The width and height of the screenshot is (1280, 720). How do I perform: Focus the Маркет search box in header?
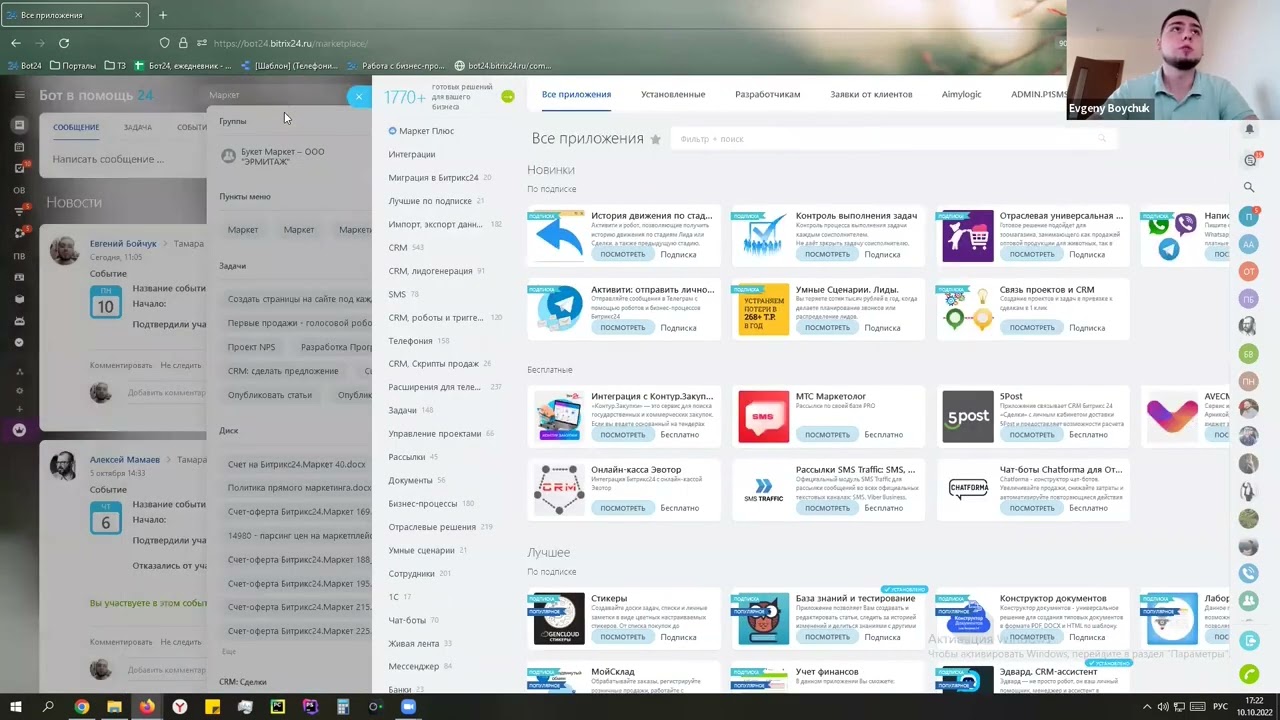pyautogui.click(x=279, y=95)
